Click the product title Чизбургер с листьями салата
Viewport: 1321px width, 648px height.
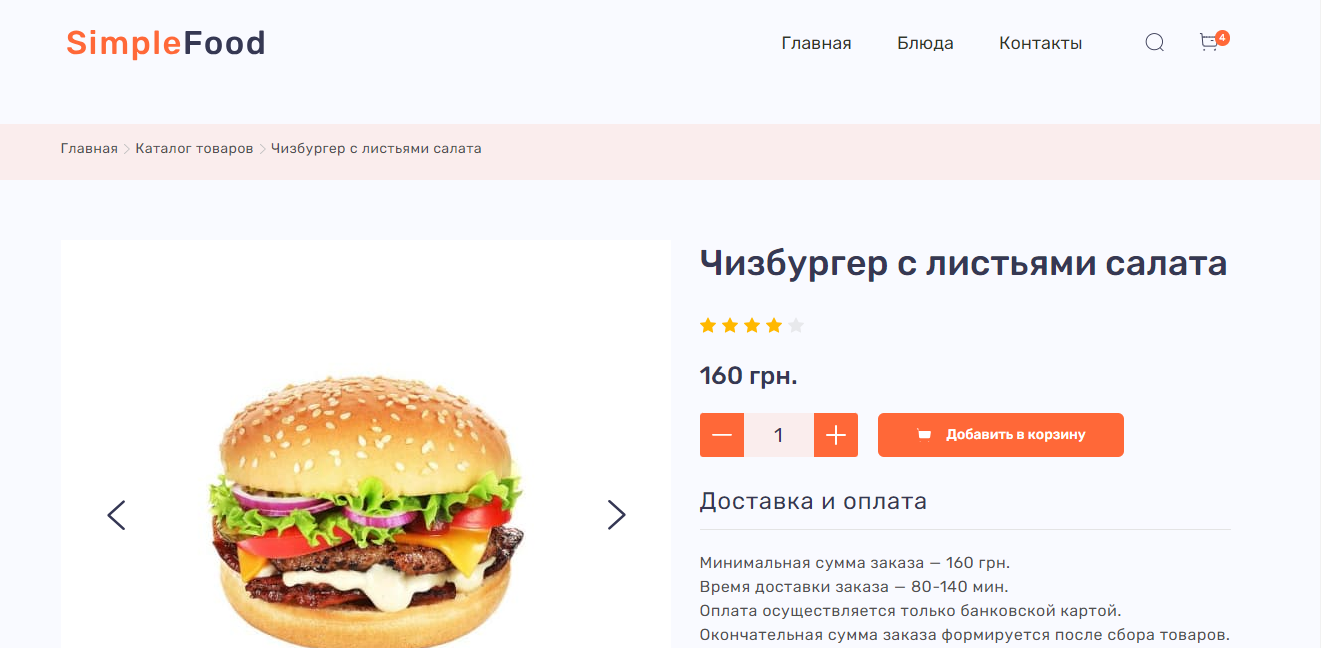tap(963, 264)
